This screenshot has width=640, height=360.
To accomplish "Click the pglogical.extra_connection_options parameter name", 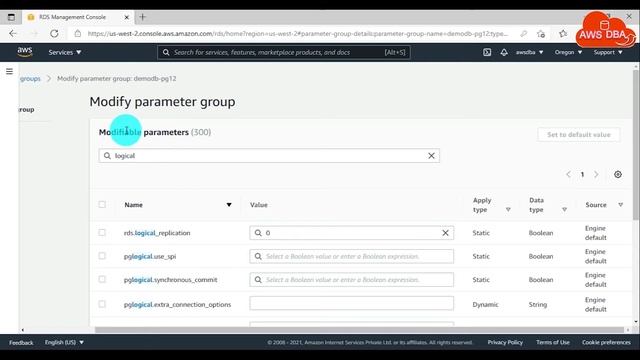I will coord(178,304).
